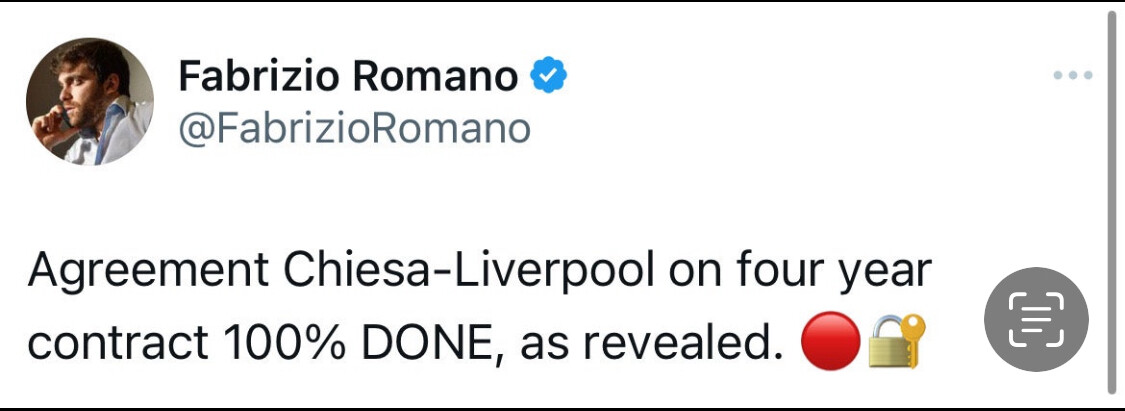Open Fabrizio Romano's profile picture

click(90, 102)
